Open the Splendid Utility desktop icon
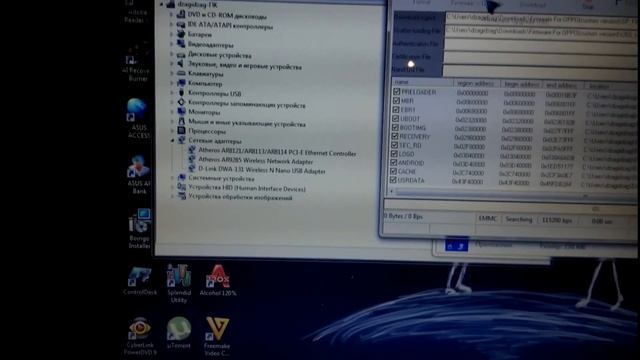This screenshot has height=360, width=640. click(x=179, y=283)
